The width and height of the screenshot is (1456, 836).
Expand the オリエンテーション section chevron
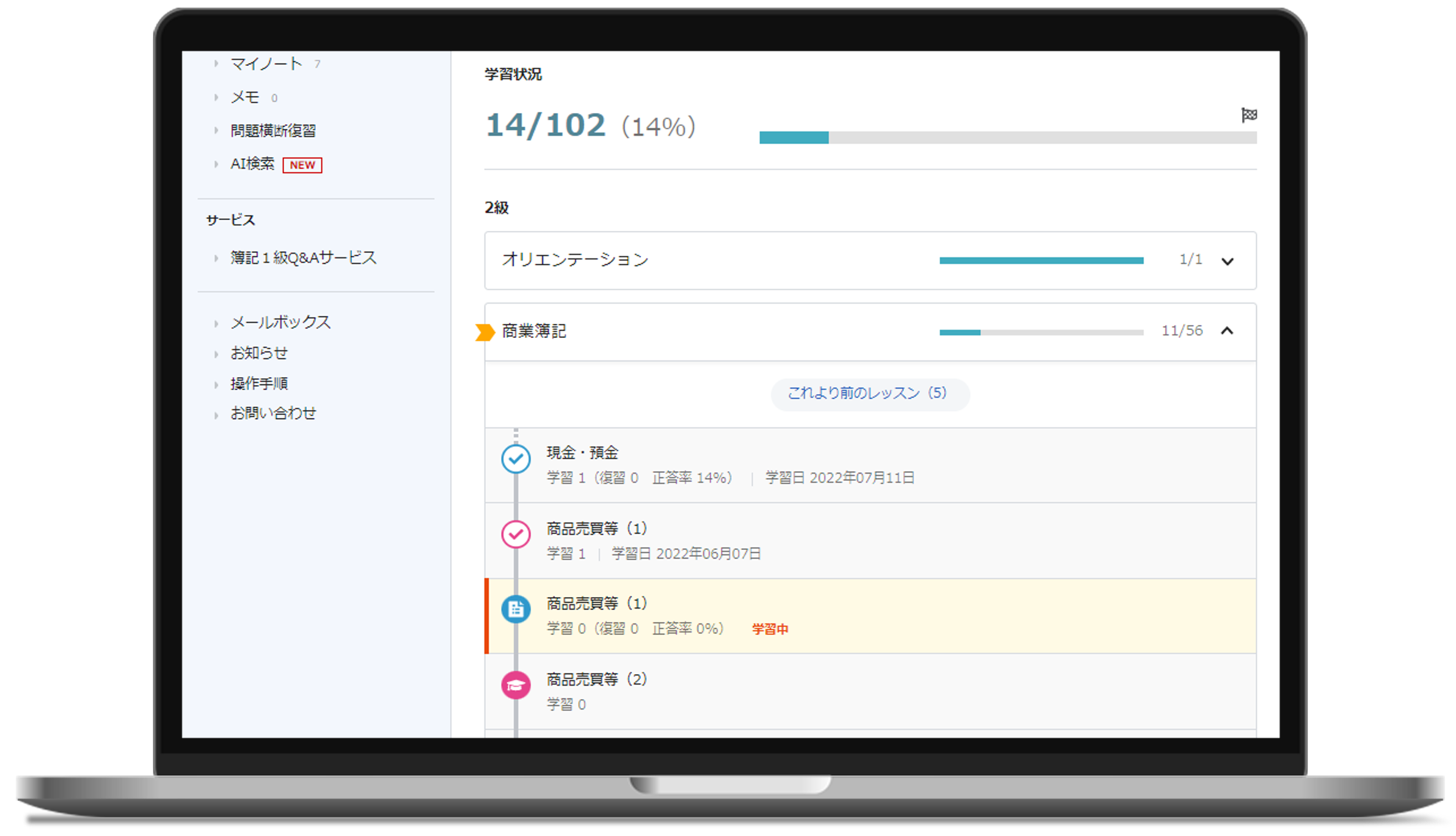point(1227,262)
